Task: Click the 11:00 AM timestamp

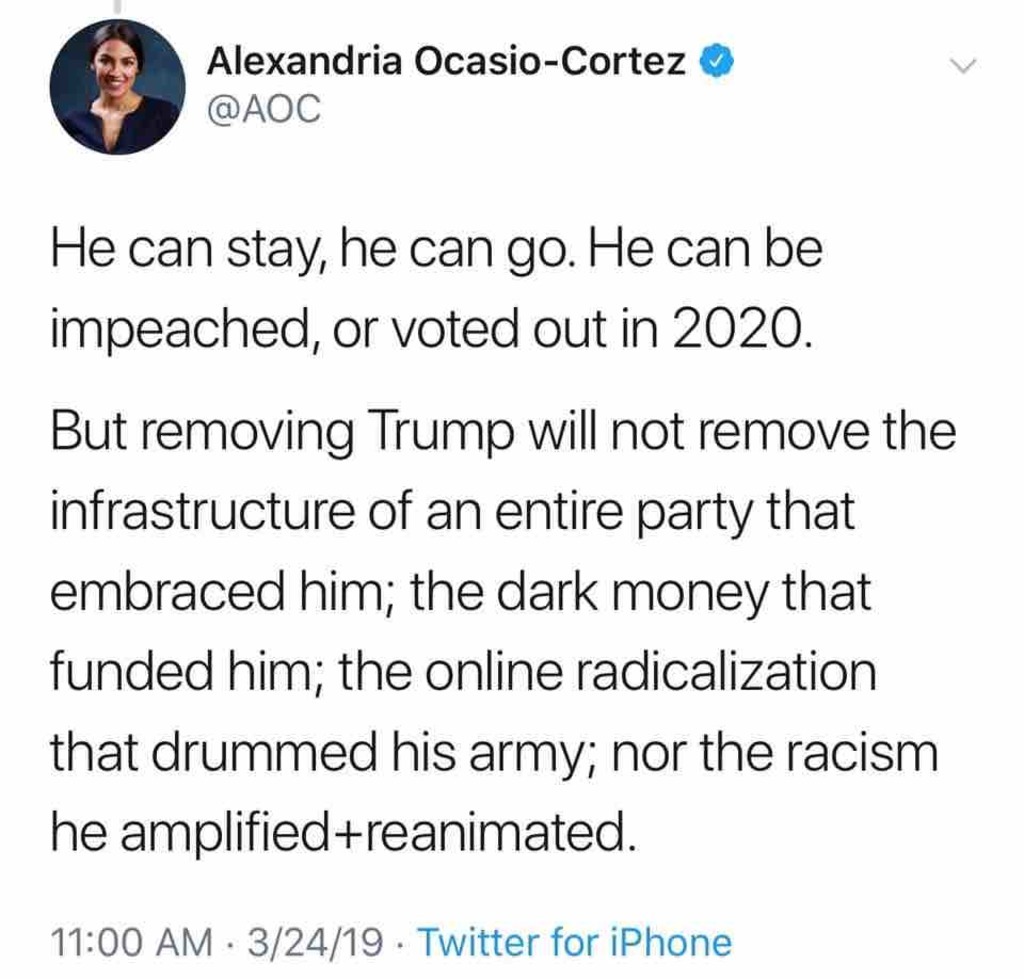Action: [132, 941]
